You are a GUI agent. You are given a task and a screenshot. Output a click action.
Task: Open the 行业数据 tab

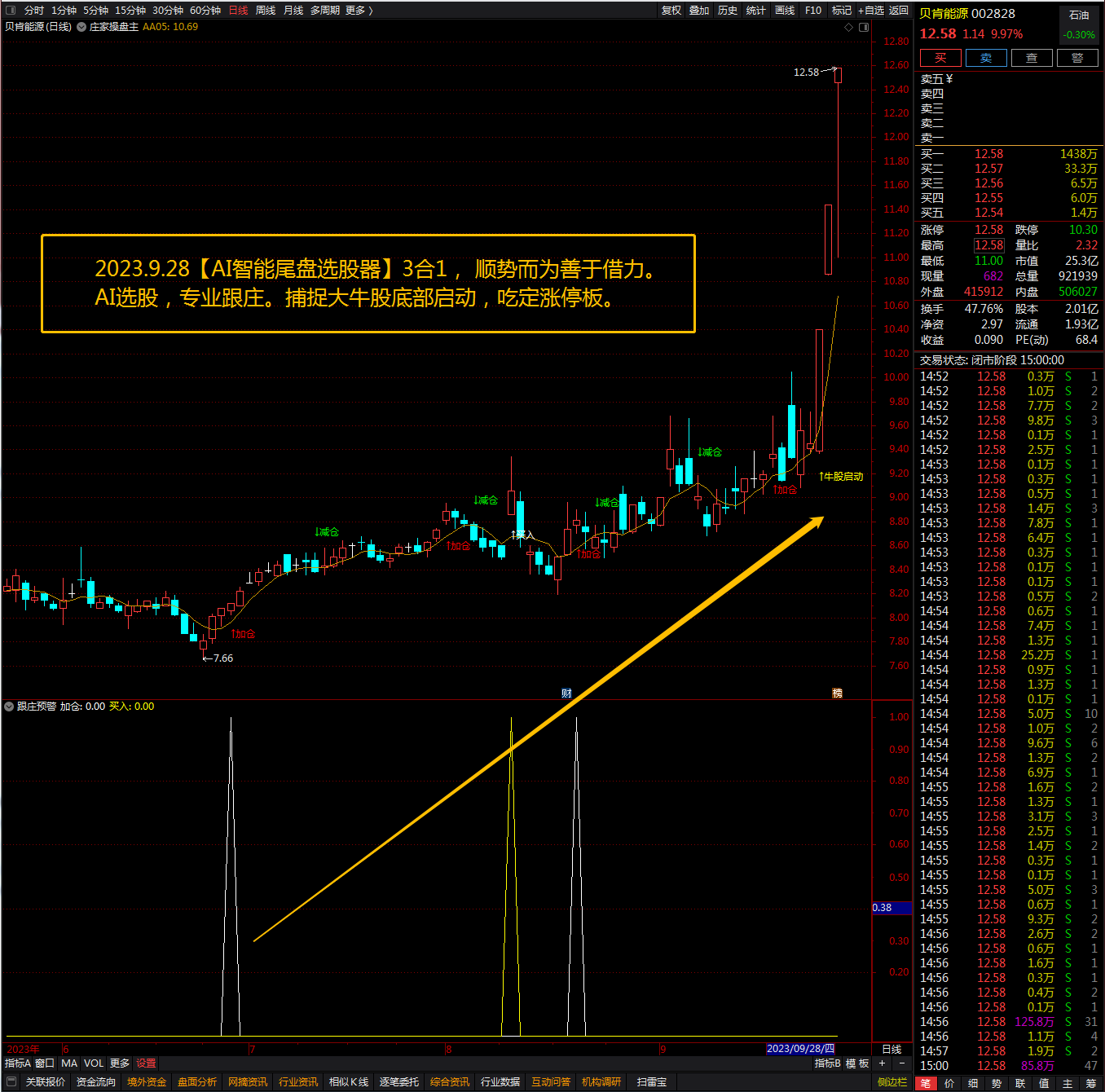pos(500,1082)
